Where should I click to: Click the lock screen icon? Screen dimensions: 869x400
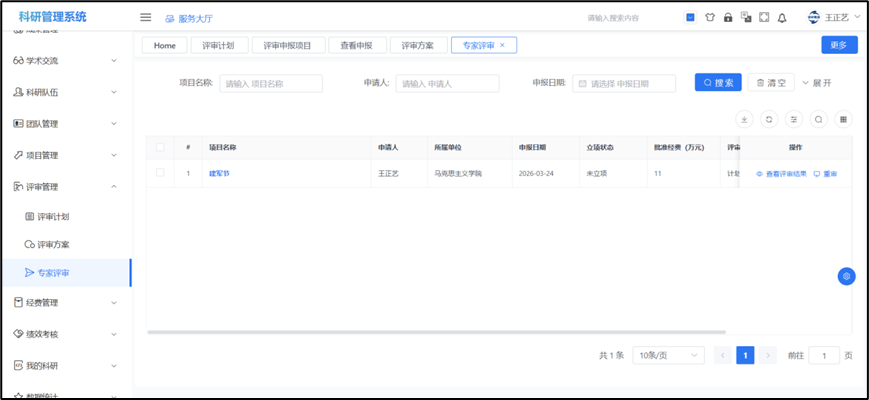tap(727, 17)
